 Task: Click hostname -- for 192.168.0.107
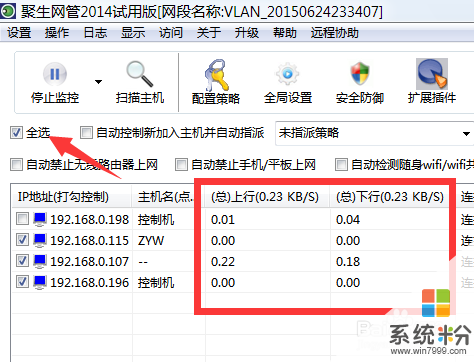(143, 262)
